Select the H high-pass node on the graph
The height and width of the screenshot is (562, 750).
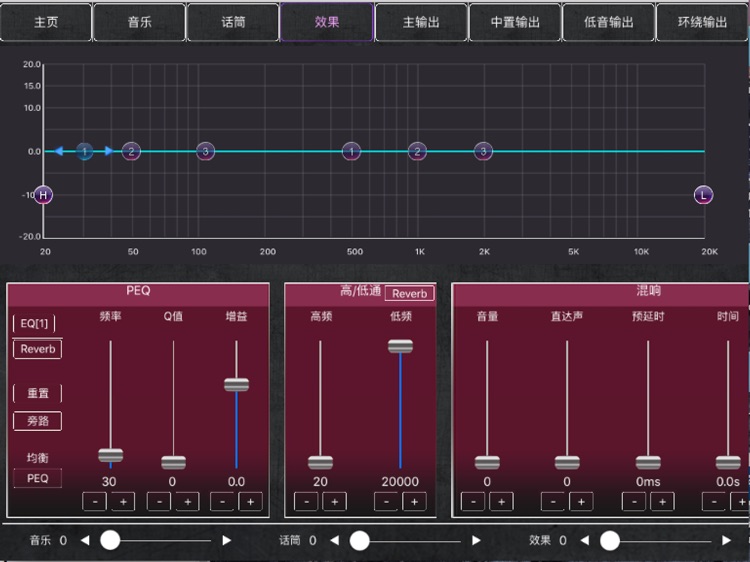[x=44, y=195]
